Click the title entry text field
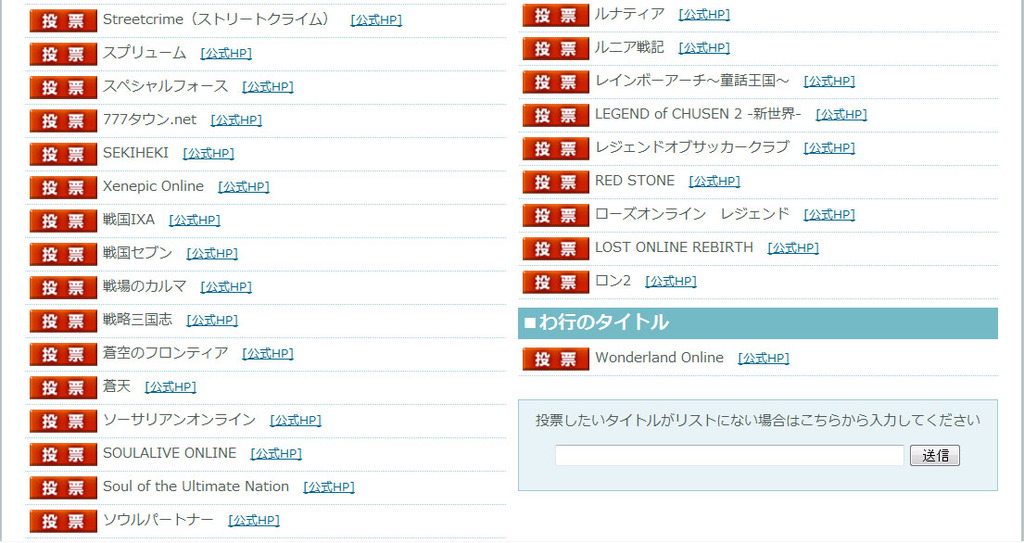Screen dimensions: 1024x543 pyautogui.click(x=729, y=456)
